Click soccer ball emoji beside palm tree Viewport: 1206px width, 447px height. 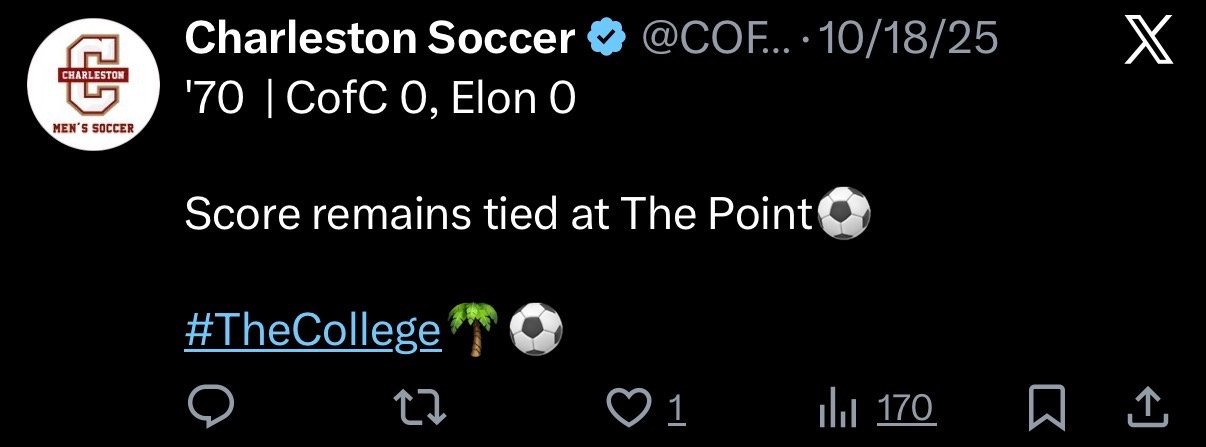coord(536,330)
